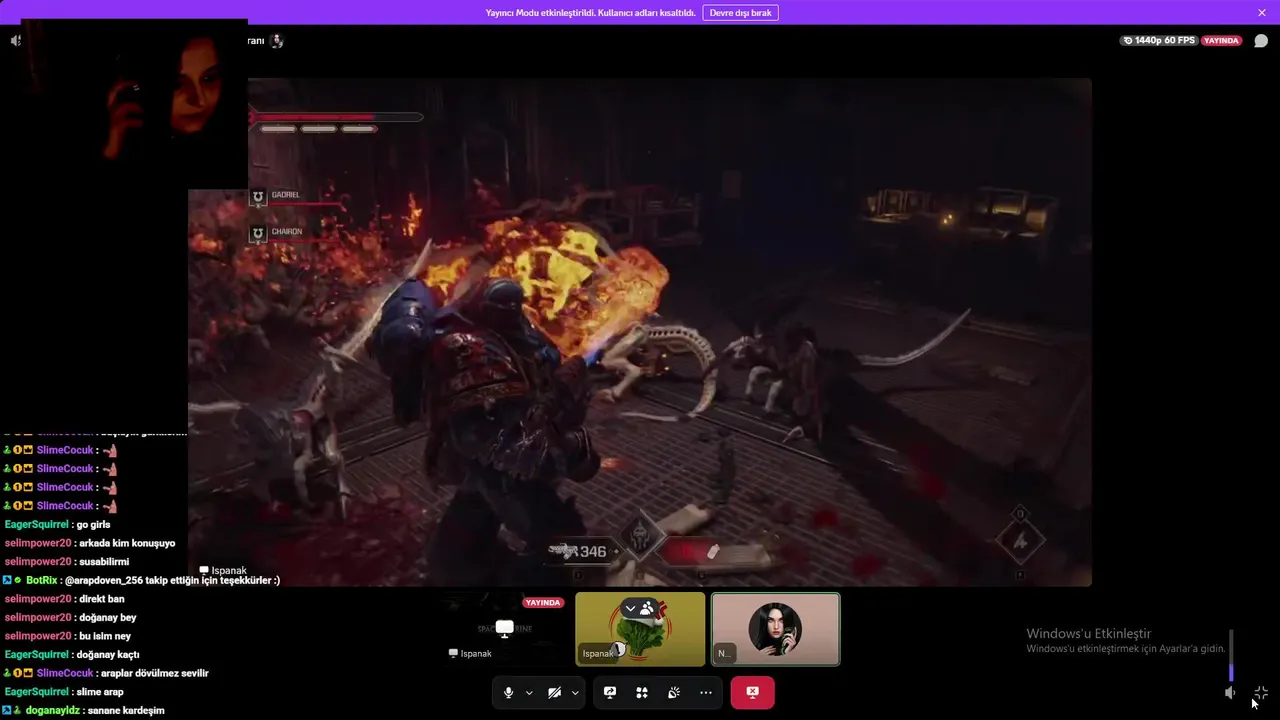Open more options three-dots menu

click(706, 692)
